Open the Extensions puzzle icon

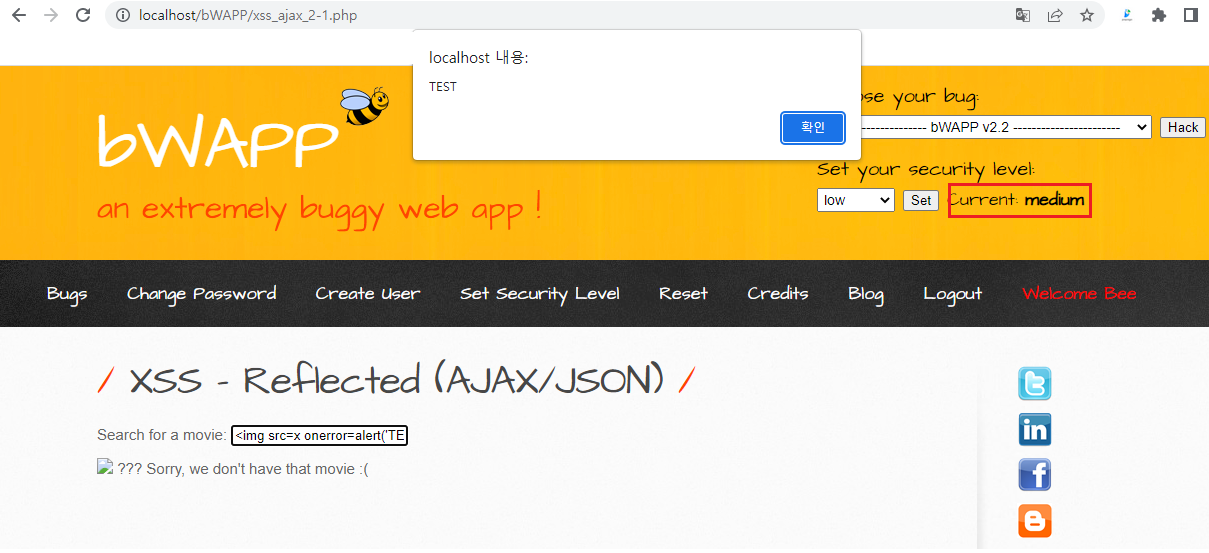[x=1159, y=15]
